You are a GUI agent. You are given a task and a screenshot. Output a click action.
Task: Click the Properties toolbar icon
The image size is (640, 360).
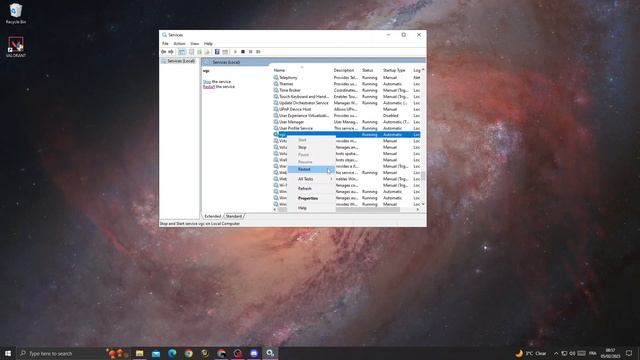pyautogui.click(x=191, y=52)
